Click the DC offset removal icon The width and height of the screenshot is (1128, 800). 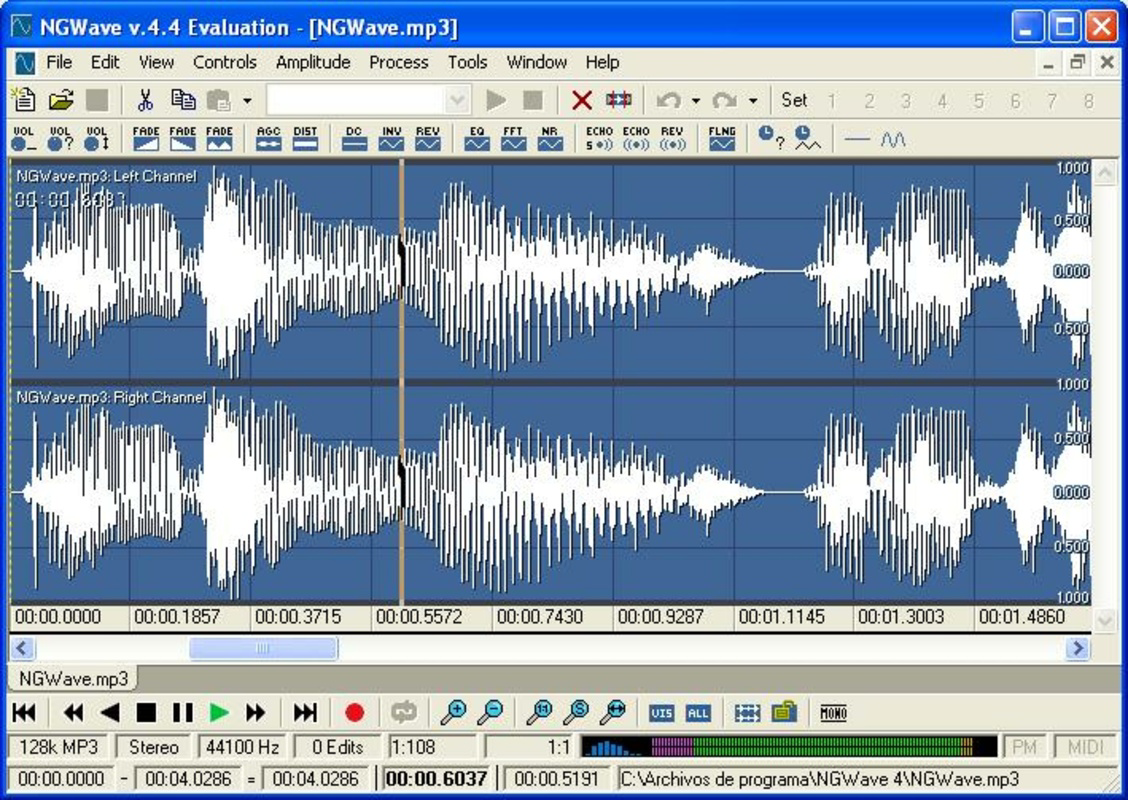coord(354,138)
